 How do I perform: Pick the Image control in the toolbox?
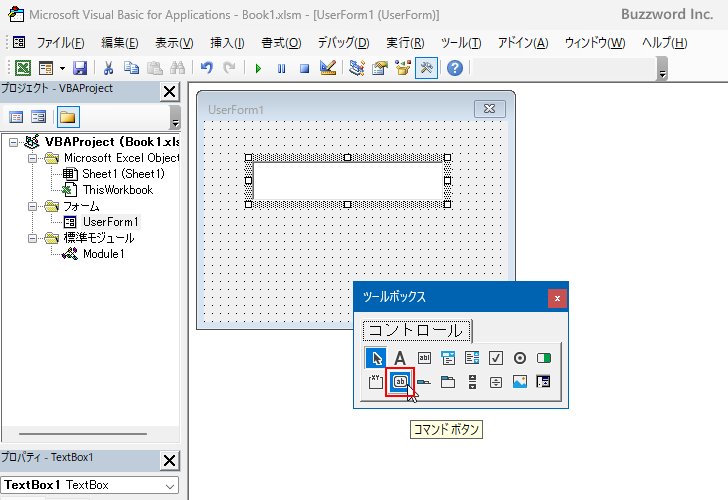point(520,381)
